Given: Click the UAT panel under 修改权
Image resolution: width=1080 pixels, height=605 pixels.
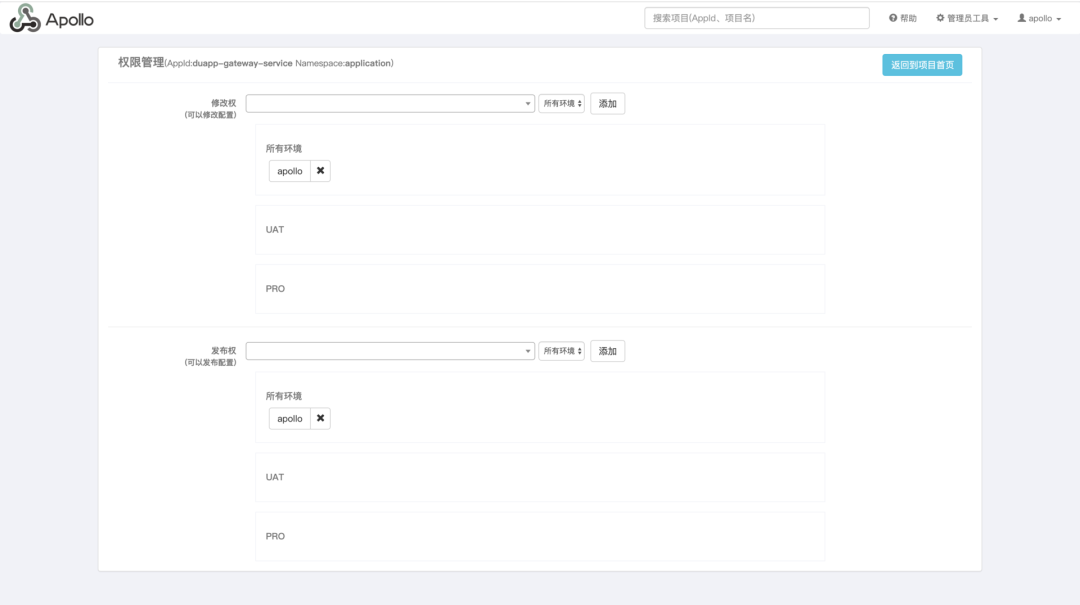Looking at the screenshot, I should [x=540, y=229].
